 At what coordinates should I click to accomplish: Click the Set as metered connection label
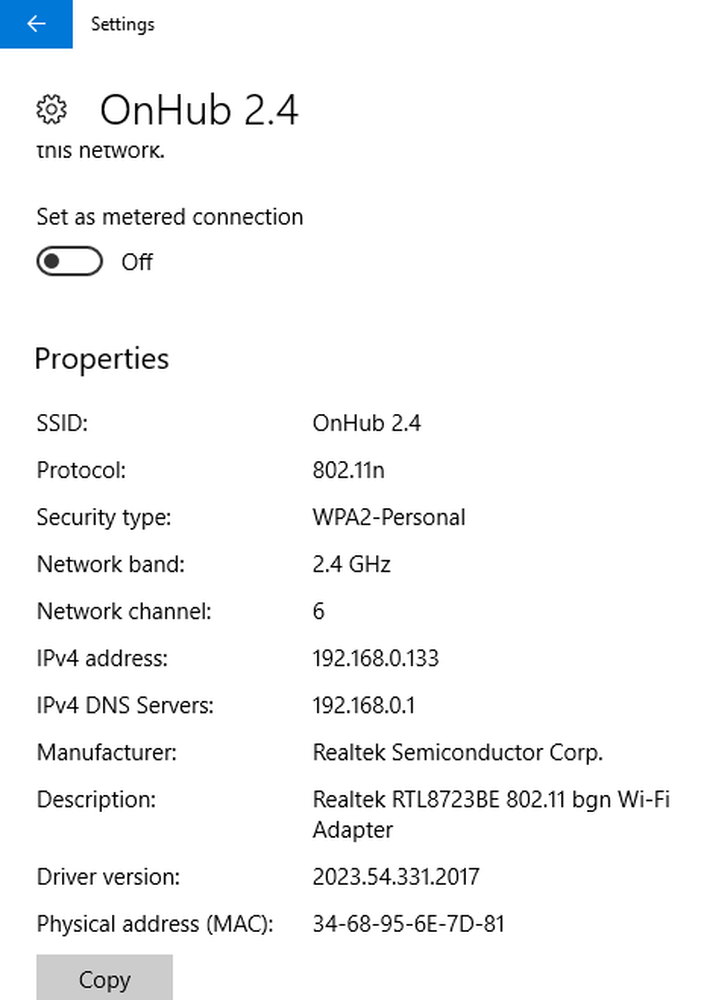[x=170, y=217]
